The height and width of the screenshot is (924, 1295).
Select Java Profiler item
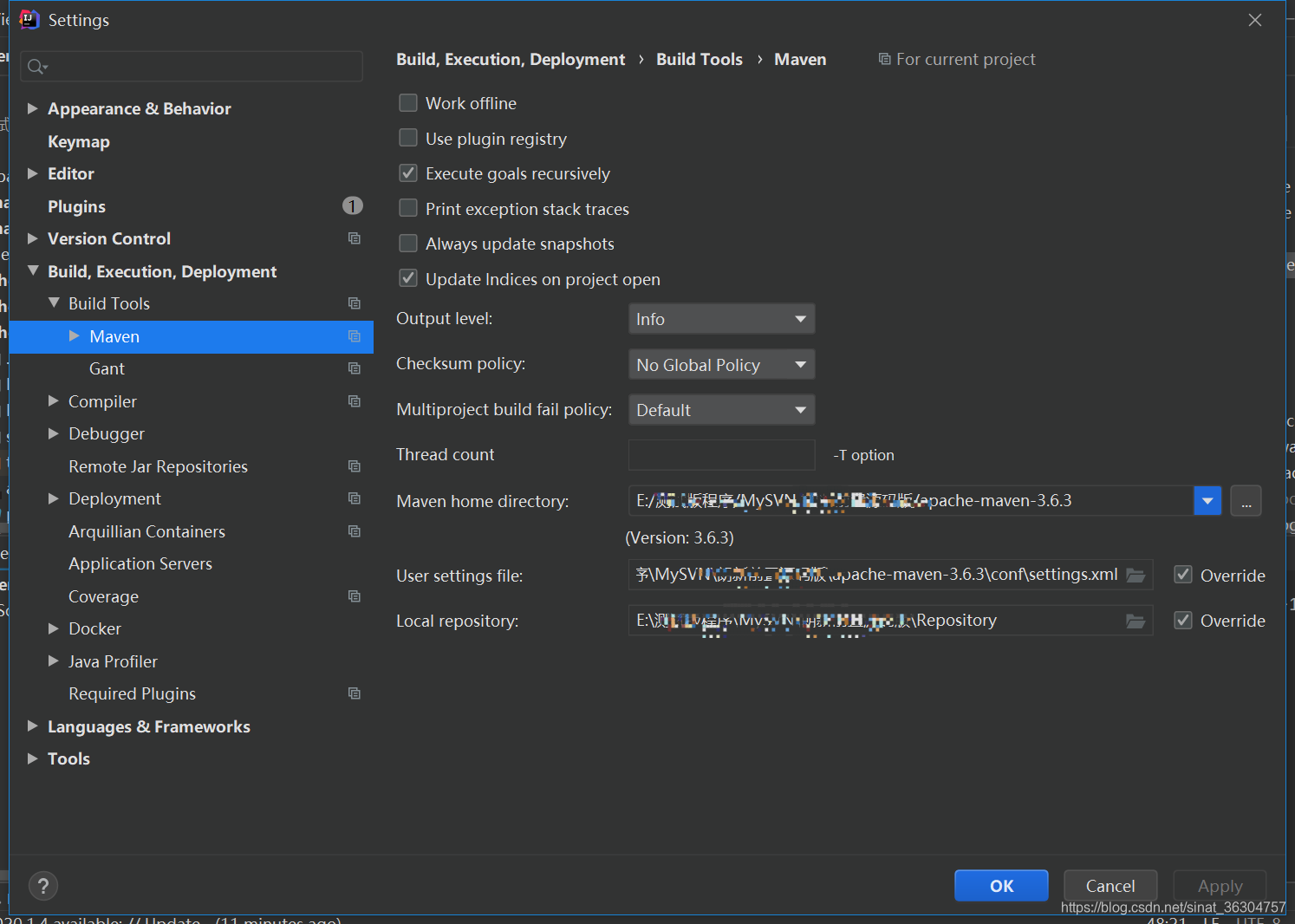click(113, 661)
